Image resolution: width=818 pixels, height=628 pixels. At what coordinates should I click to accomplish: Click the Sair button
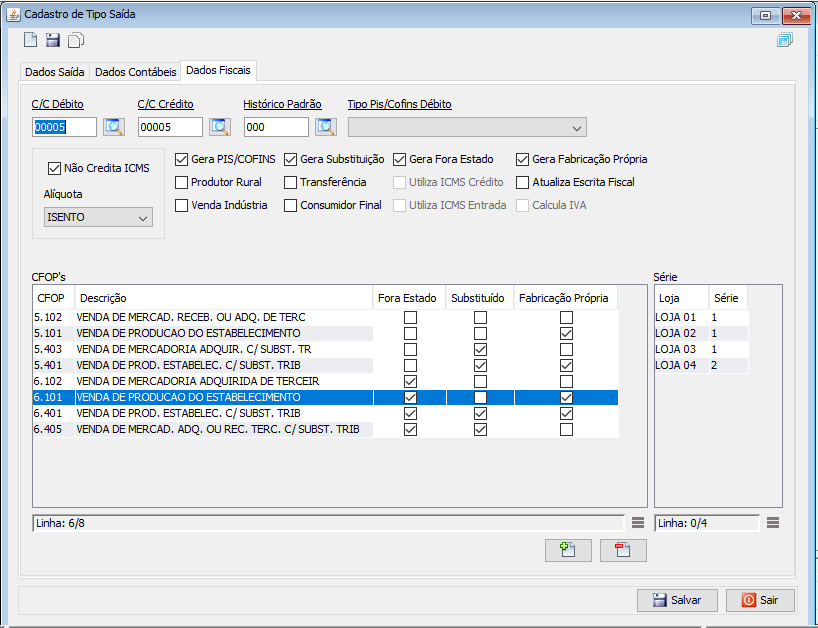[x=760, y=600]
